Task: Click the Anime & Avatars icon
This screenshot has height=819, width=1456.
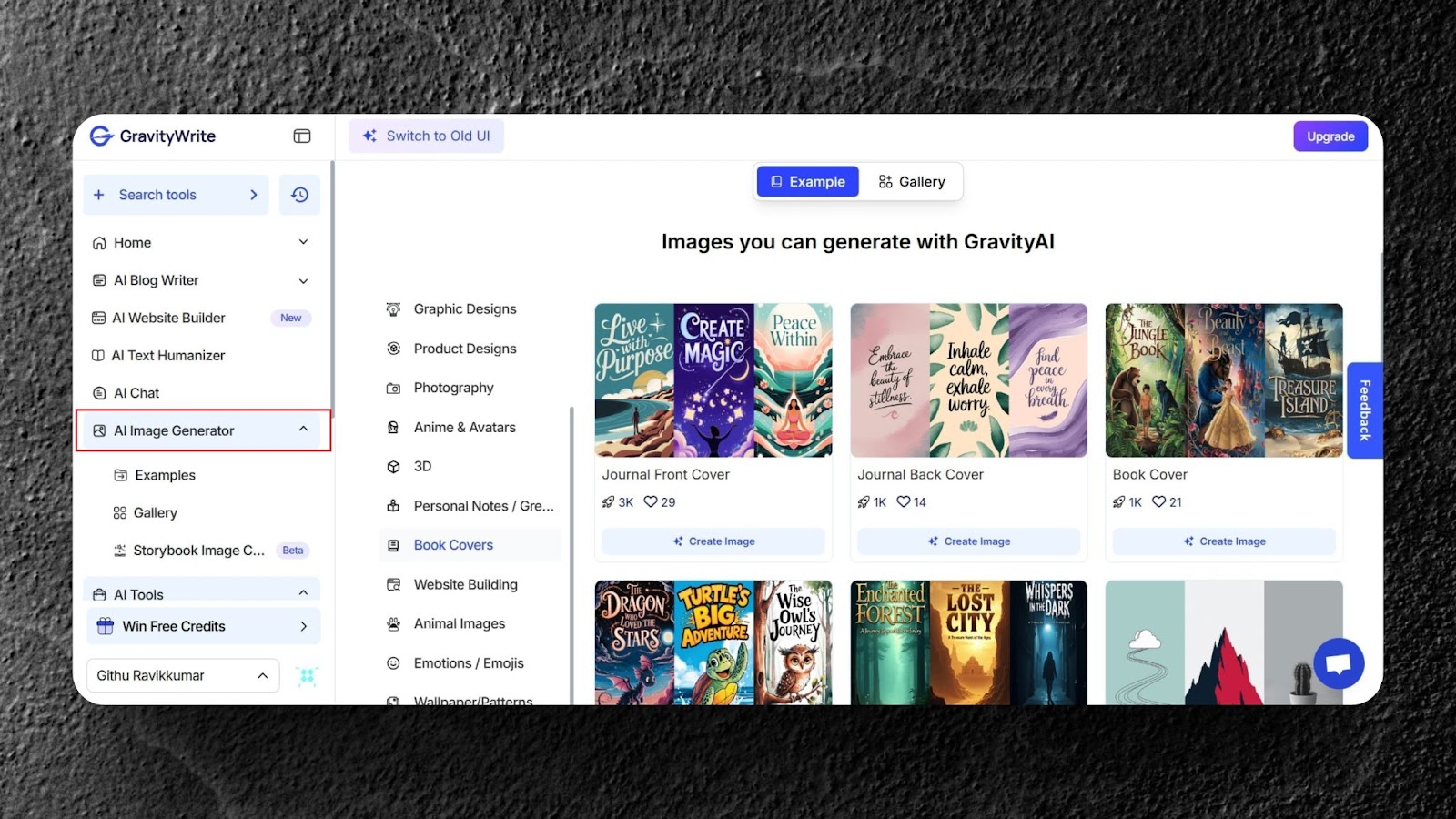Action: coord(393,428)
